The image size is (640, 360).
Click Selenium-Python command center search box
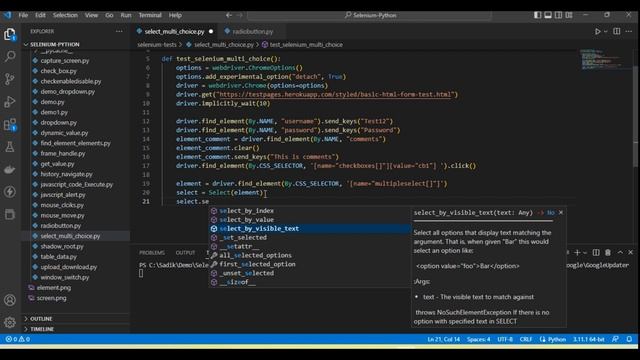369,15
